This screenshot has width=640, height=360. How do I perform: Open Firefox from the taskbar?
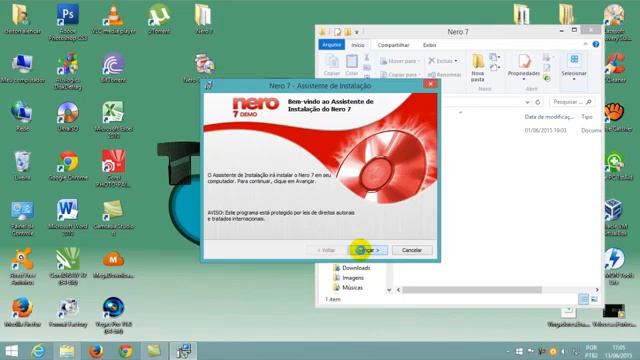coord(96,351)
